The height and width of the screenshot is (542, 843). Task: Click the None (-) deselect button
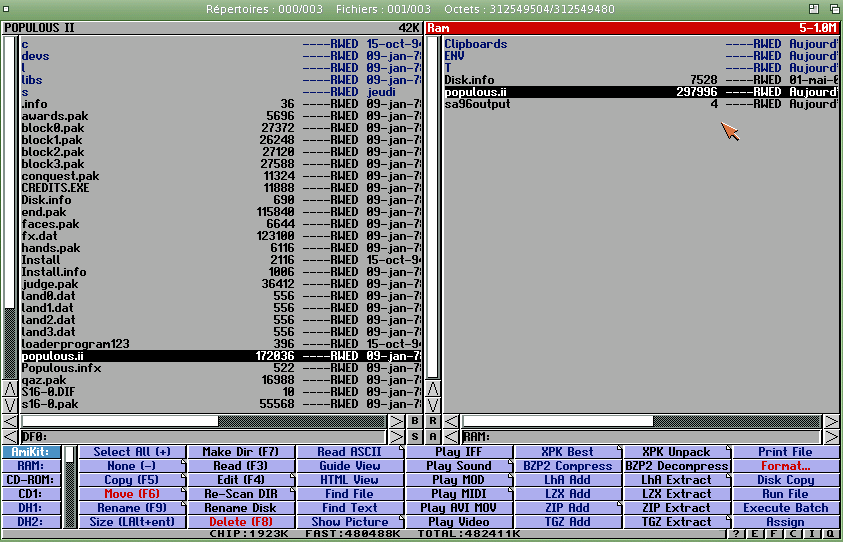click(132, 466)
